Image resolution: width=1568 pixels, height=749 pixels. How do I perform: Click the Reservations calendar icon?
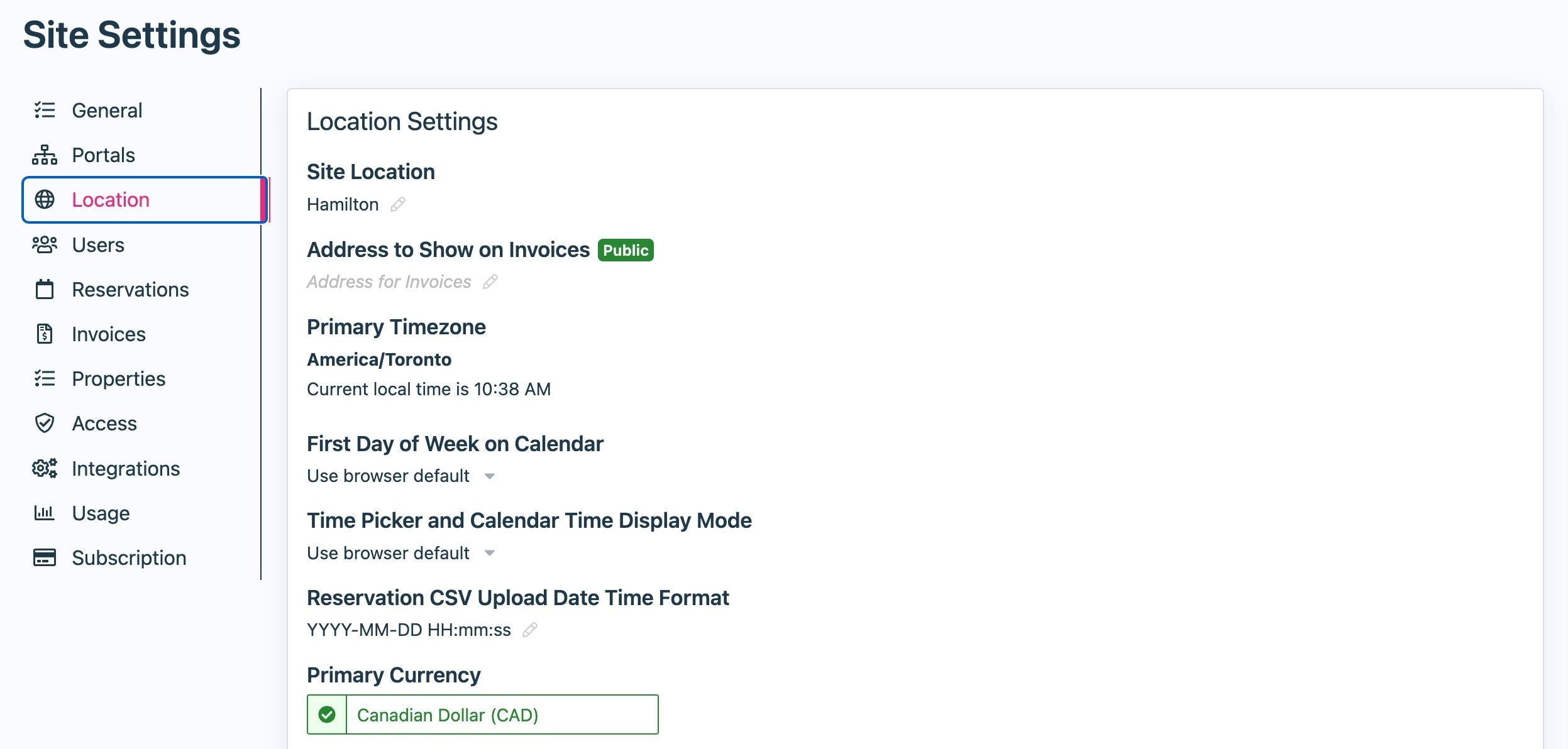44,289
